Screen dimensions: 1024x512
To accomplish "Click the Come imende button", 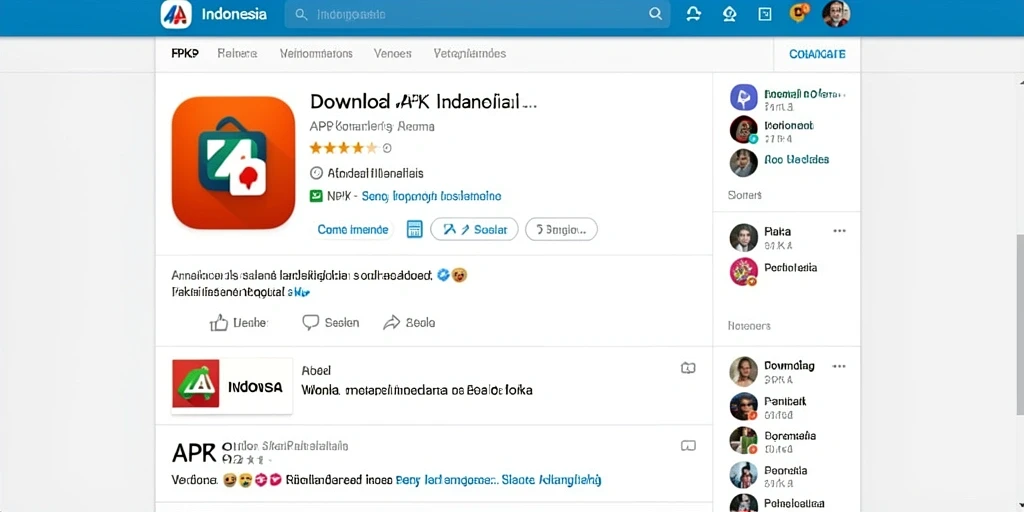I will click(353, 229).
